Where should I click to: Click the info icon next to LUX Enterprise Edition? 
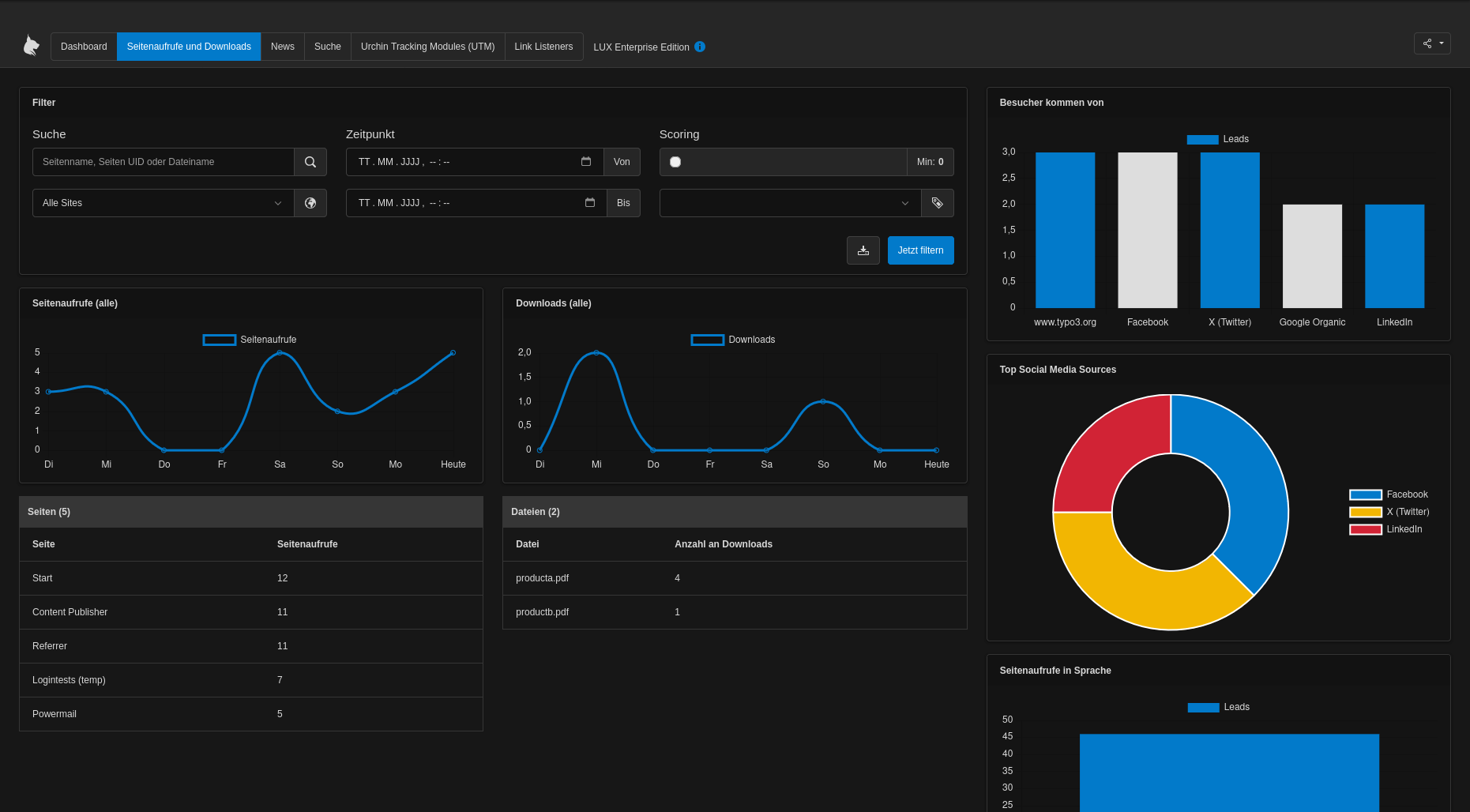(699, 47)
